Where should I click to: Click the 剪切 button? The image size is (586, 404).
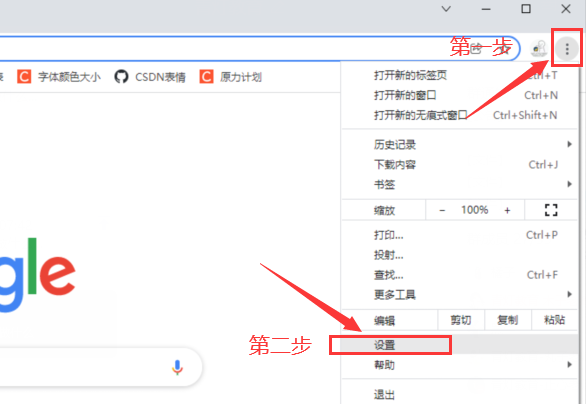(x=461, y=320)
